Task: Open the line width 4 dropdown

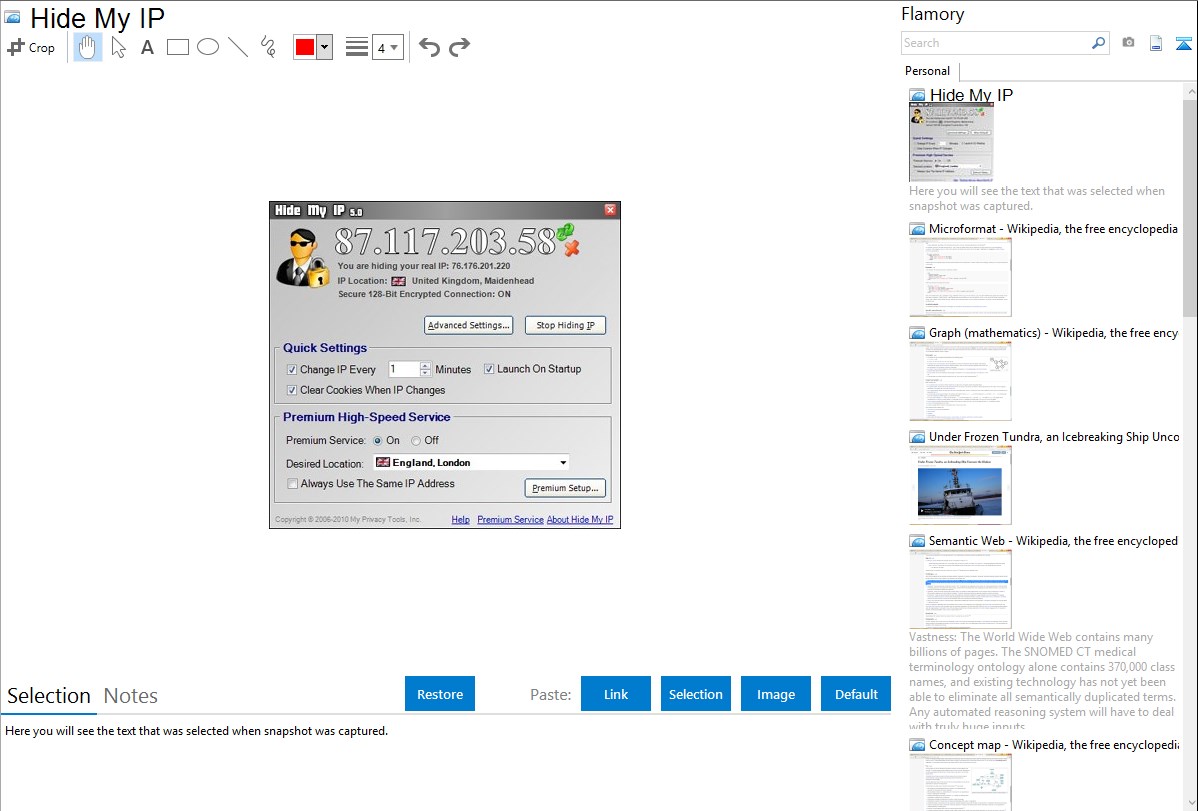Action: tap(387, 47)
